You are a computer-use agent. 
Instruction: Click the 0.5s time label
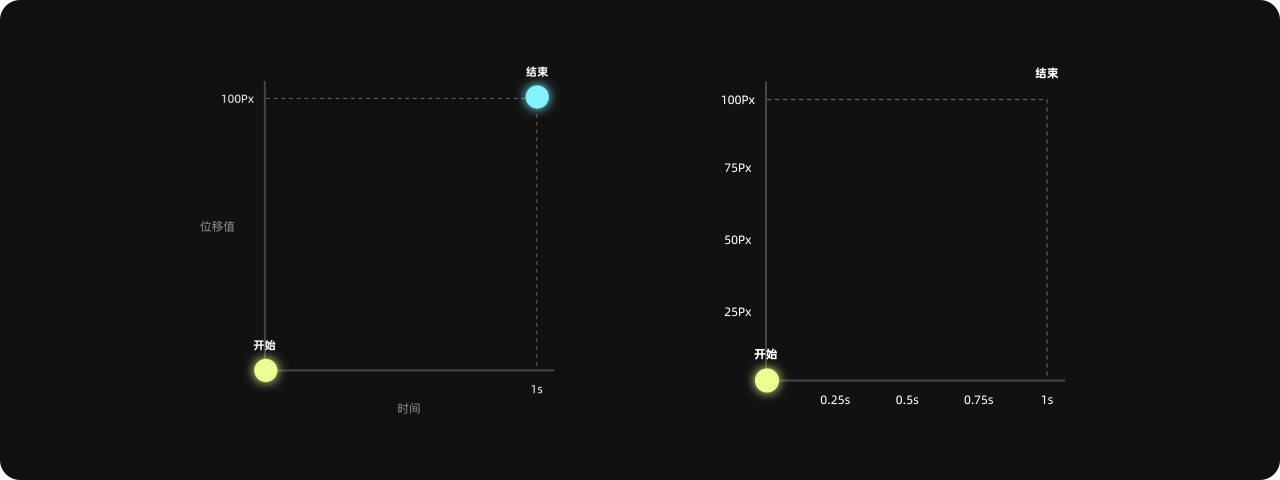(907, 400)
